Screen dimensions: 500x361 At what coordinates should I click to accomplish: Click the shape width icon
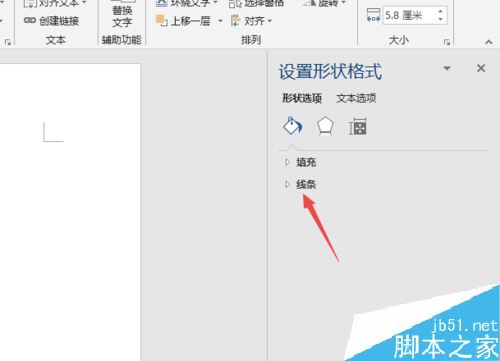(x=373, y=15)
